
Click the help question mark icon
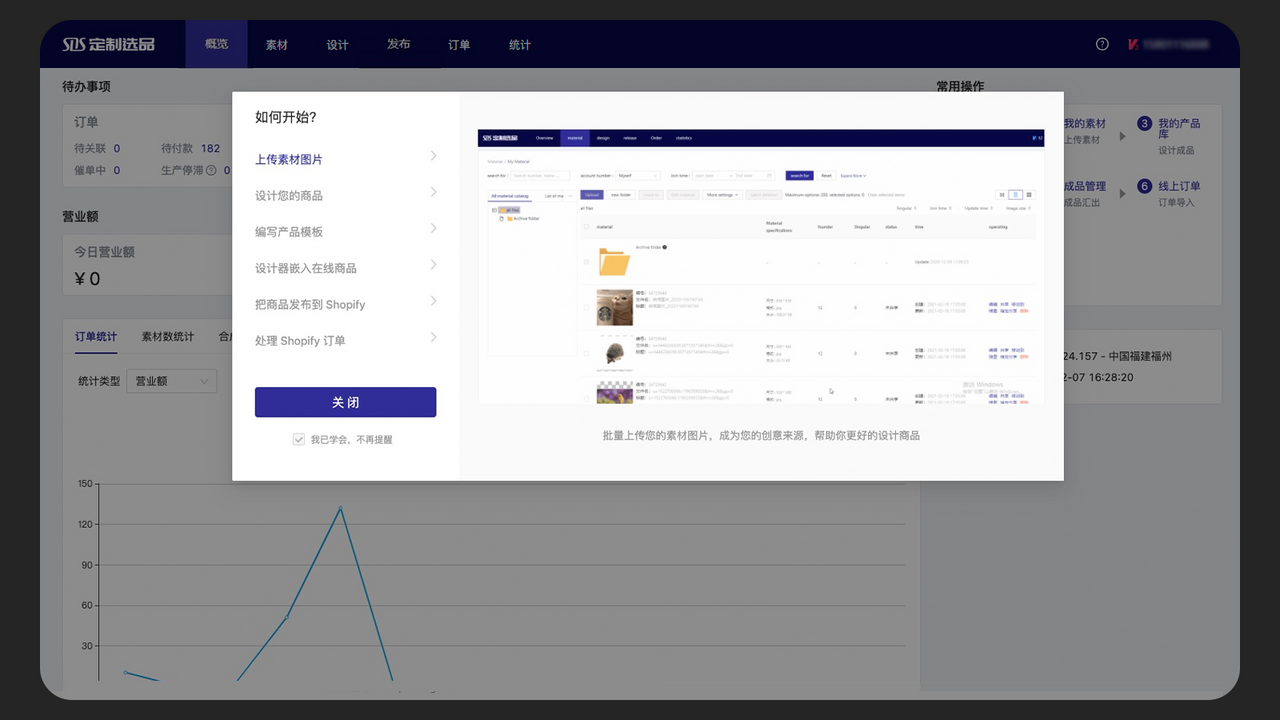(1102, 44)
